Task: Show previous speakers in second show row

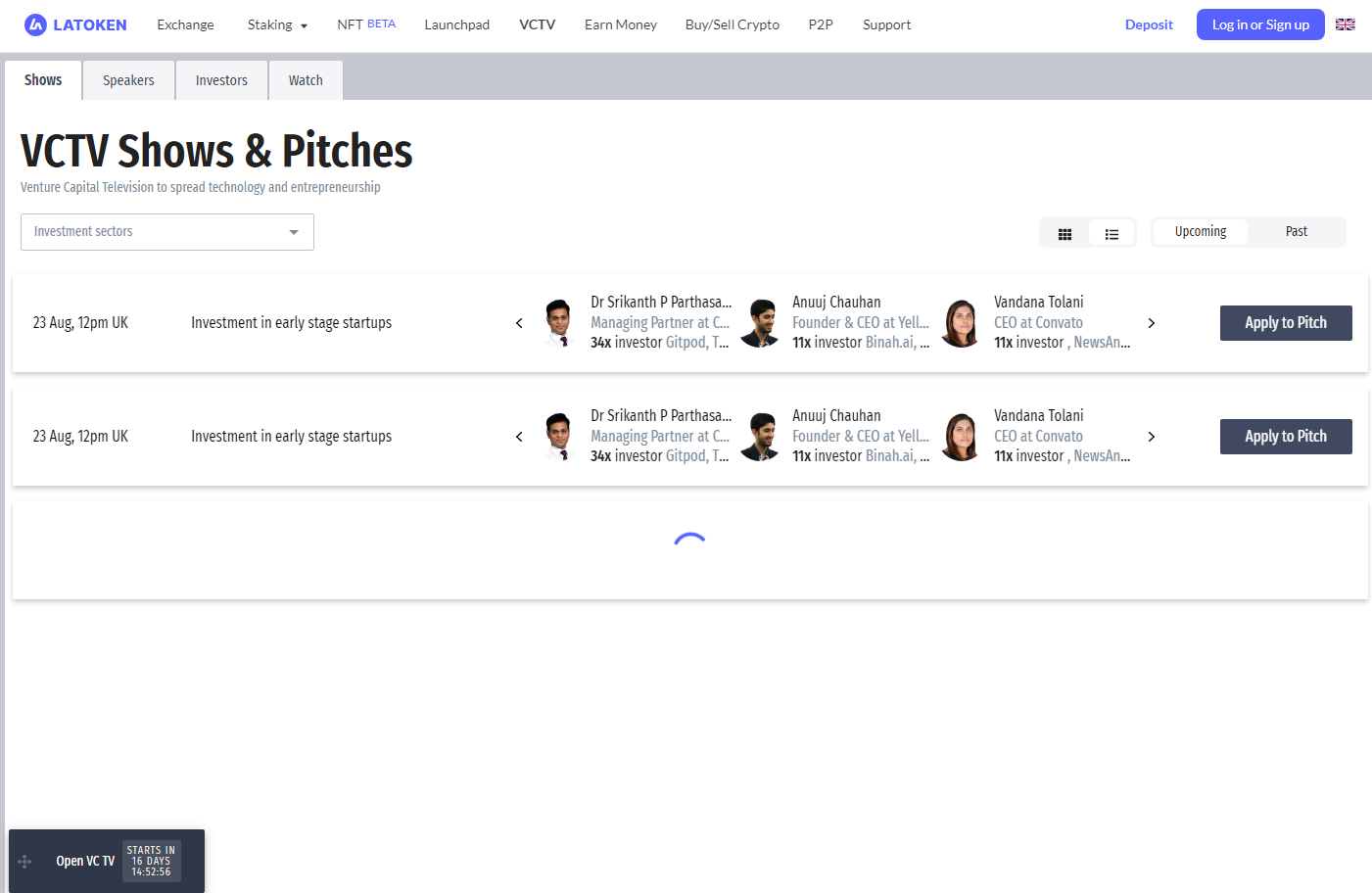Action: 519,437
